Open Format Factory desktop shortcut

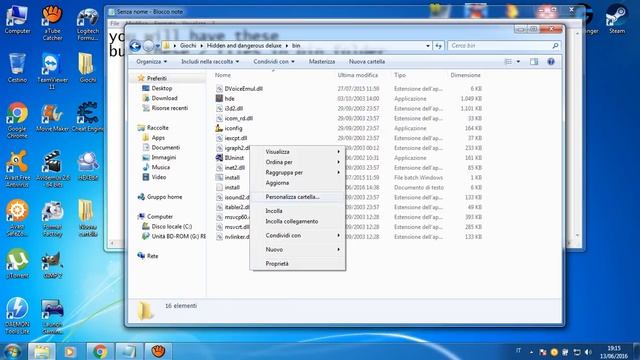[52, 219]
